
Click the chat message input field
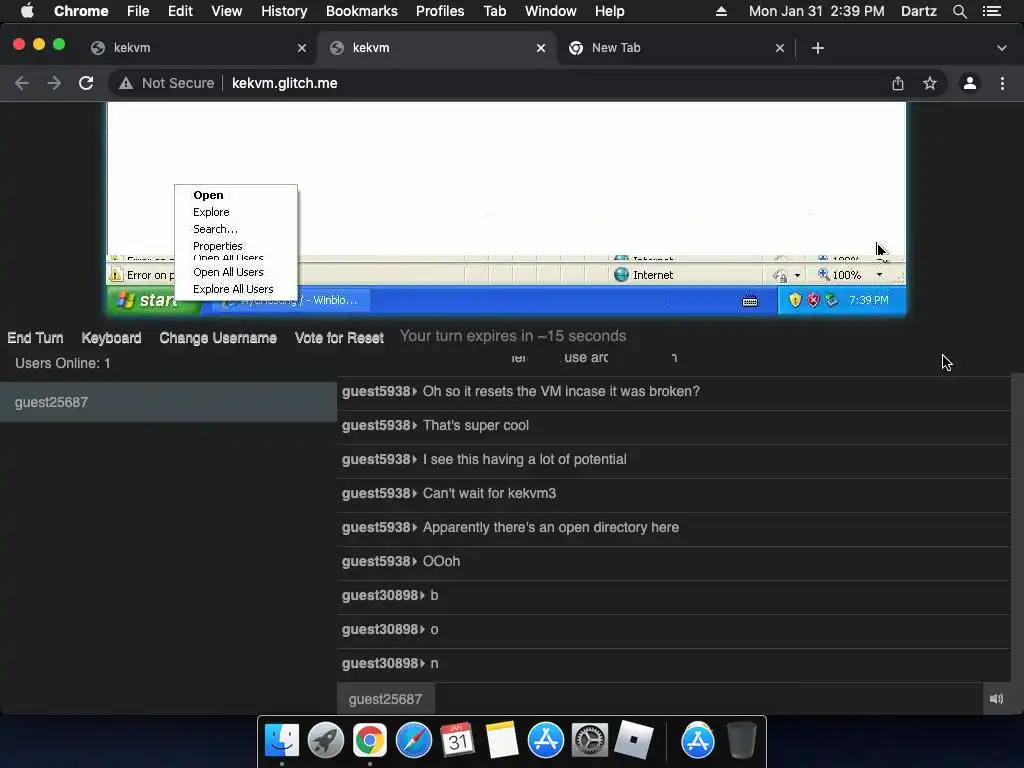point(709,699)
